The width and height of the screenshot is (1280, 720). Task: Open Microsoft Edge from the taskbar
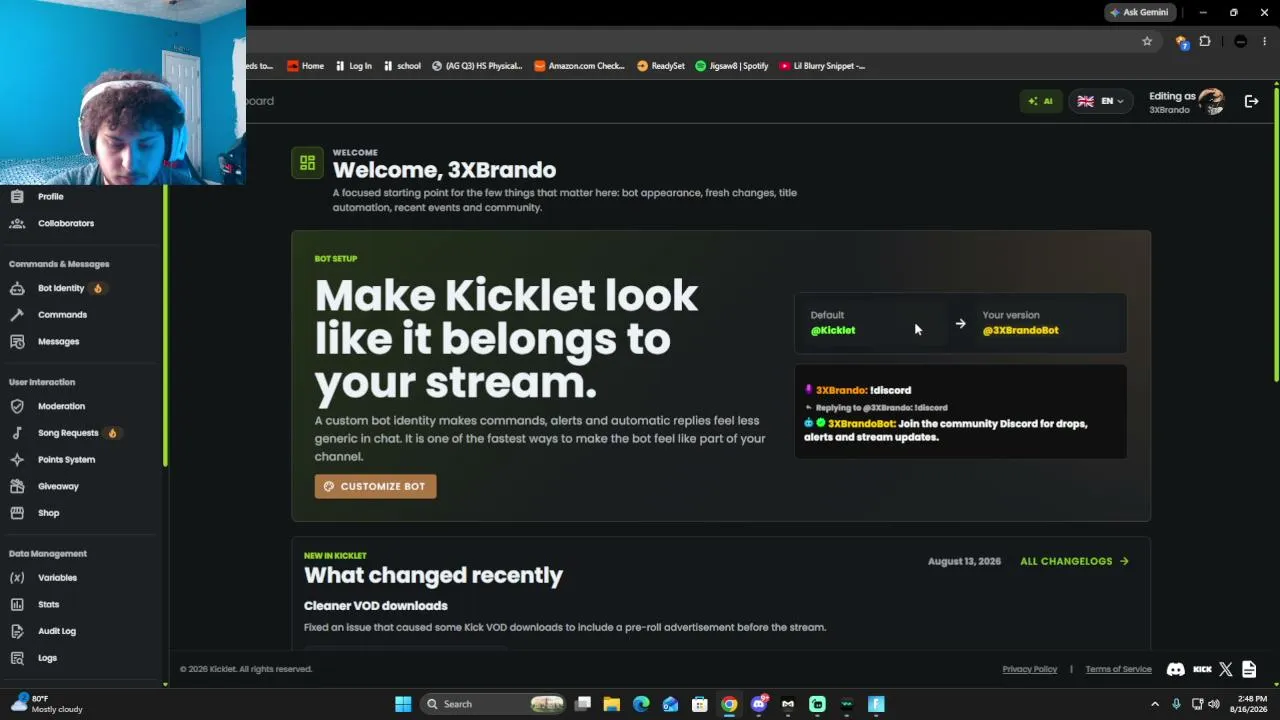coord(641,704)
